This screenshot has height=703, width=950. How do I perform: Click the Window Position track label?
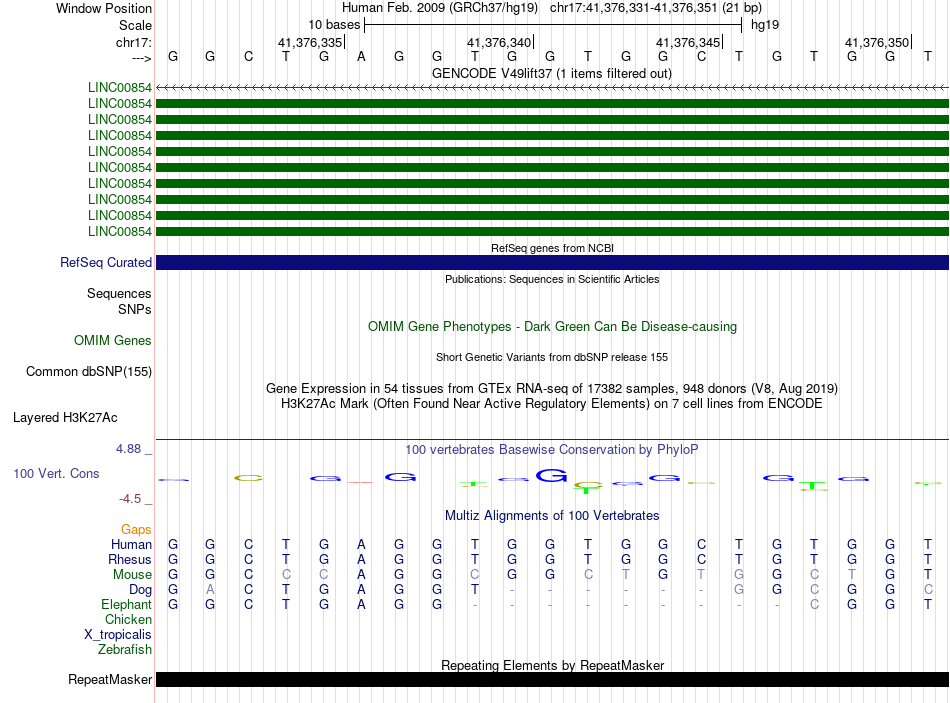point(104,8)
